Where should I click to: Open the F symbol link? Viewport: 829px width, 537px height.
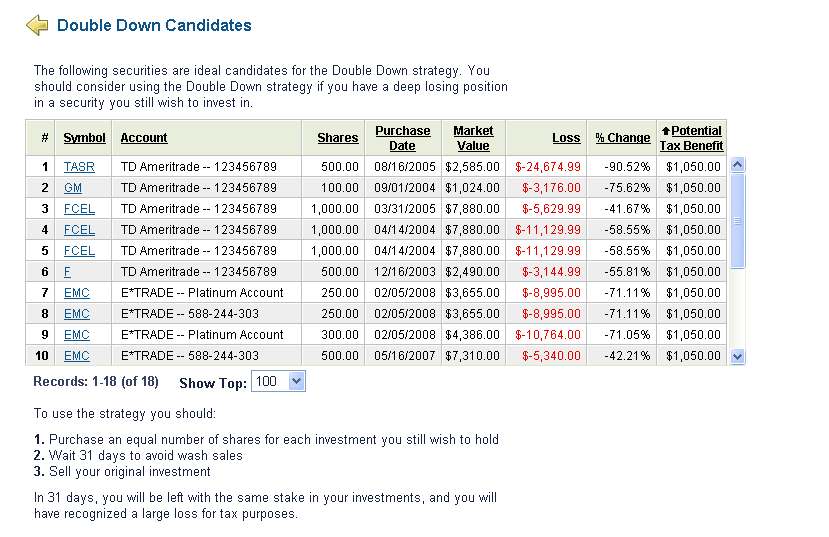click(x=67, y=272)
